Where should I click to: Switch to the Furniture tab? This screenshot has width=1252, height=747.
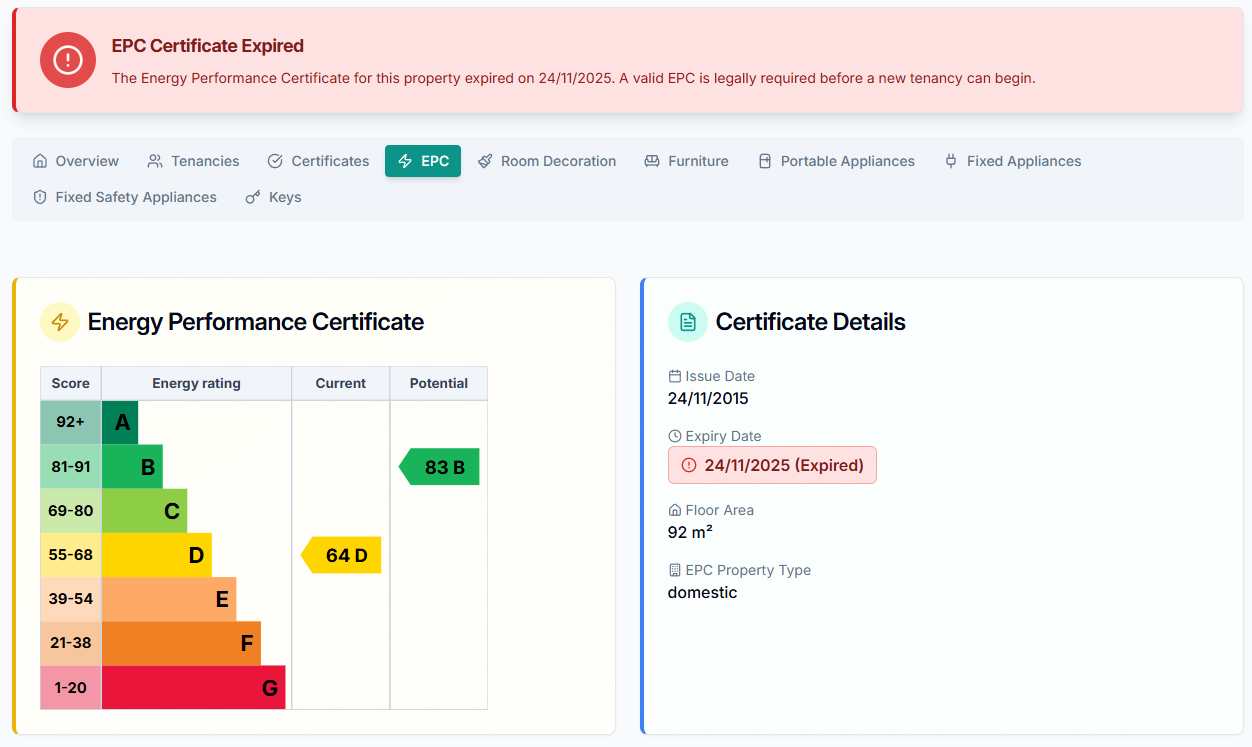pos(686,161)
